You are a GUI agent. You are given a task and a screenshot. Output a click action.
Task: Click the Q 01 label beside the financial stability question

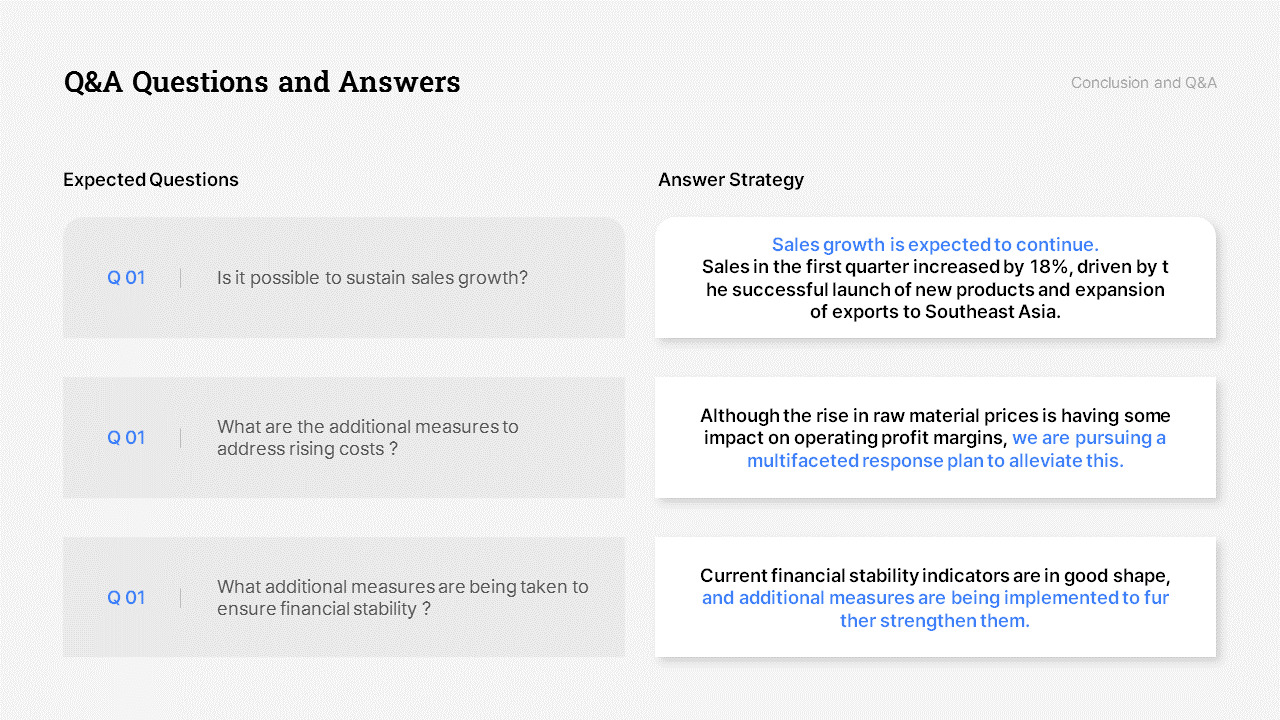point(126,598)
